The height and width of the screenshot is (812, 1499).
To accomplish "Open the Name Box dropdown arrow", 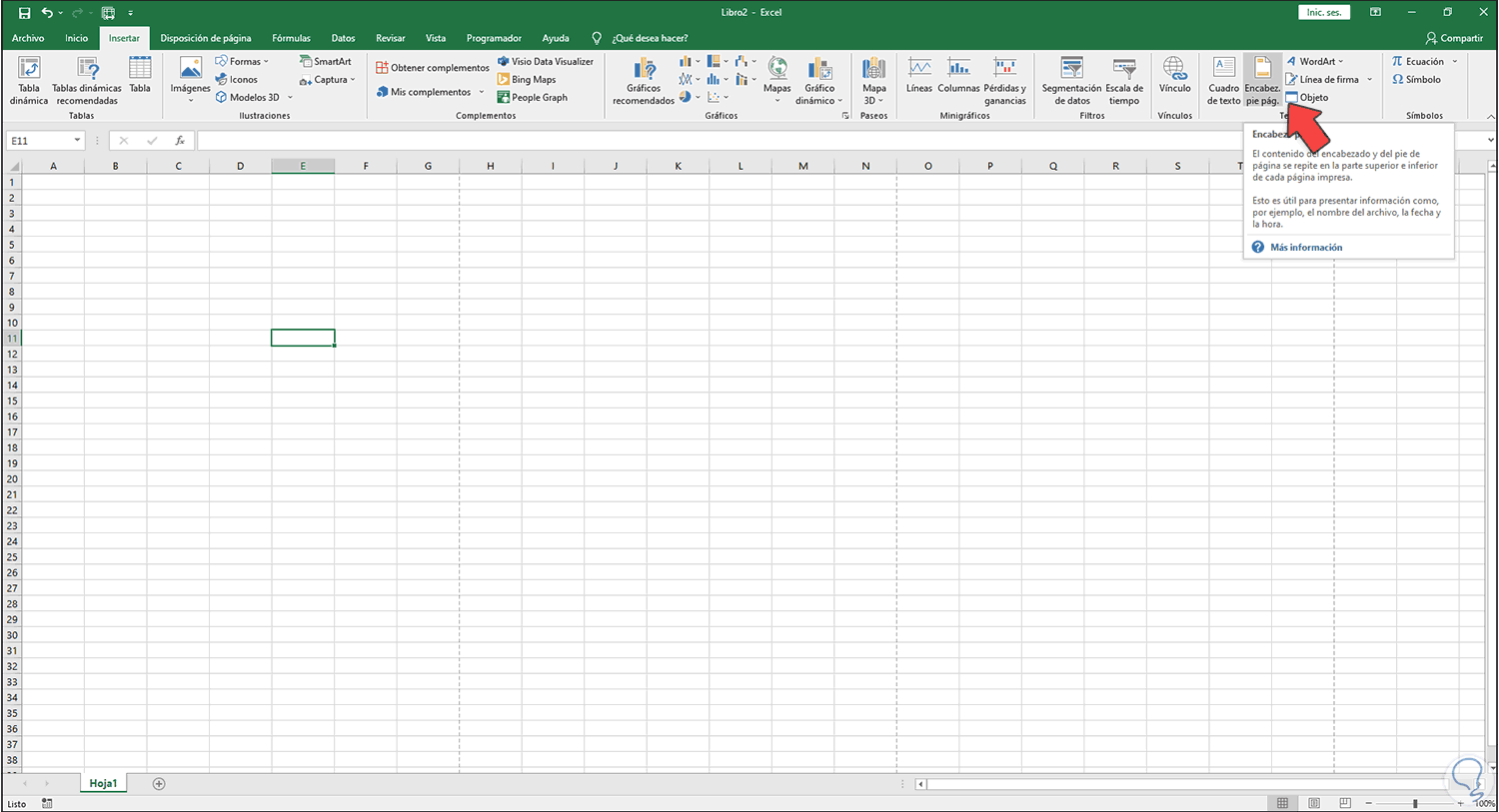I will pyautogui.click(x=77, y=141).
